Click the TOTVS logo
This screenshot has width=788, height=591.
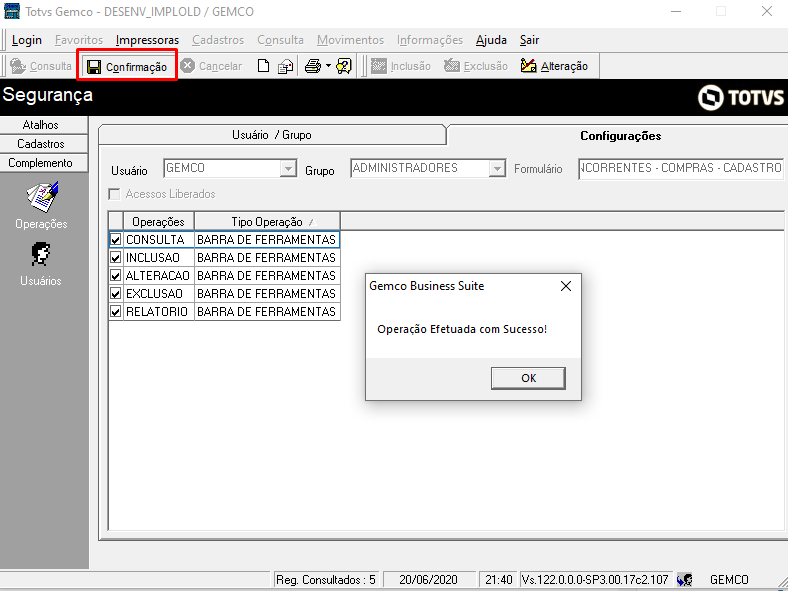point(741,97)
